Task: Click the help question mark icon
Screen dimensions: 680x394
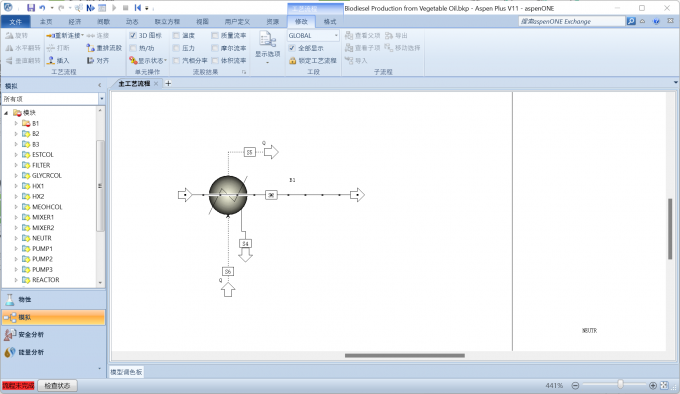Action: click(656, 21)
